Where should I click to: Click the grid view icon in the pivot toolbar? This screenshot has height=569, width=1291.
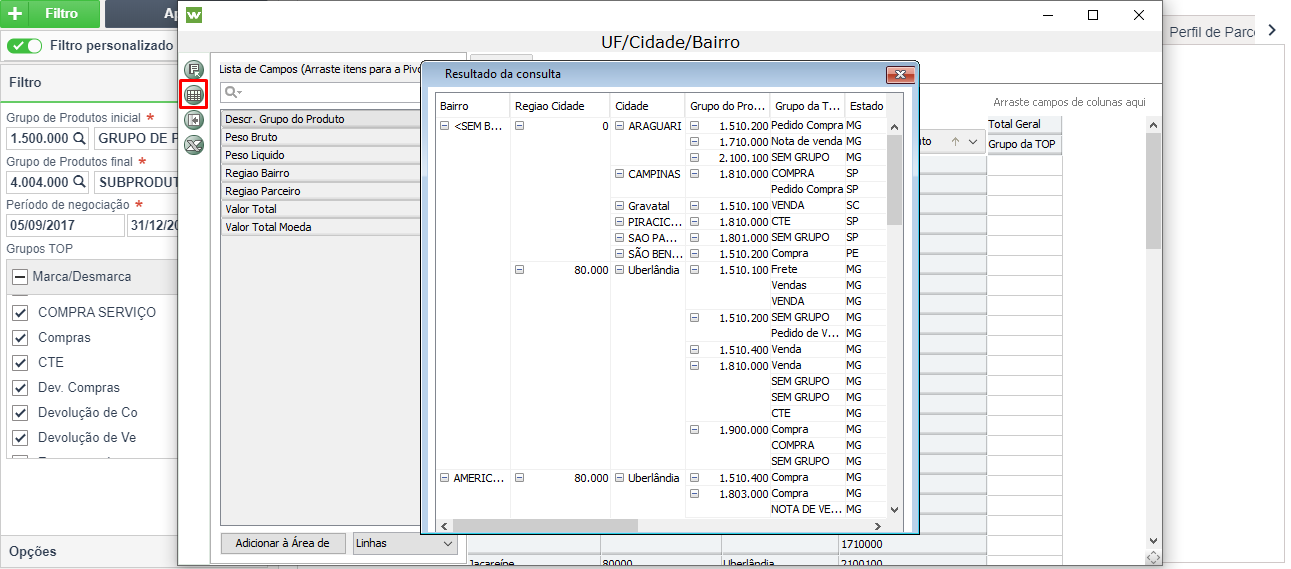coord(194,95)
